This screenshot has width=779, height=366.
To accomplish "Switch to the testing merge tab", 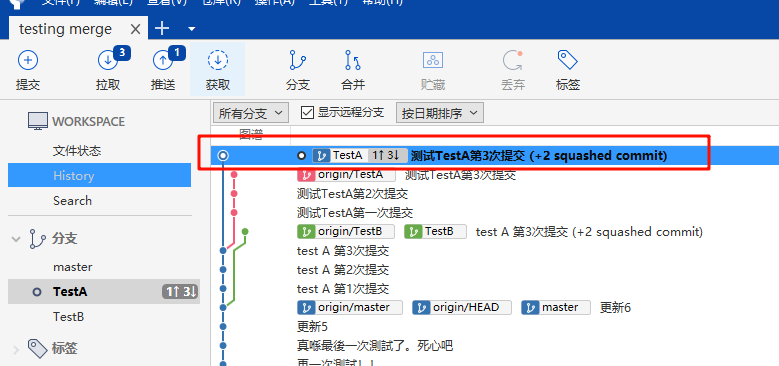I will pyautogui.click(x=65, y=29).
